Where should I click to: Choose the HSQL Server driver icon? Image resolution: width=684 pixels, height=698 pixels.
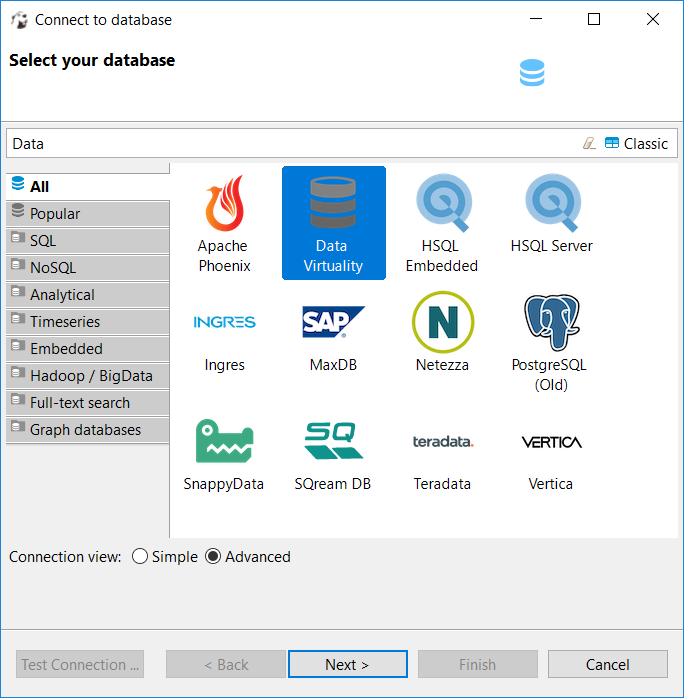[x=552, y=203]
